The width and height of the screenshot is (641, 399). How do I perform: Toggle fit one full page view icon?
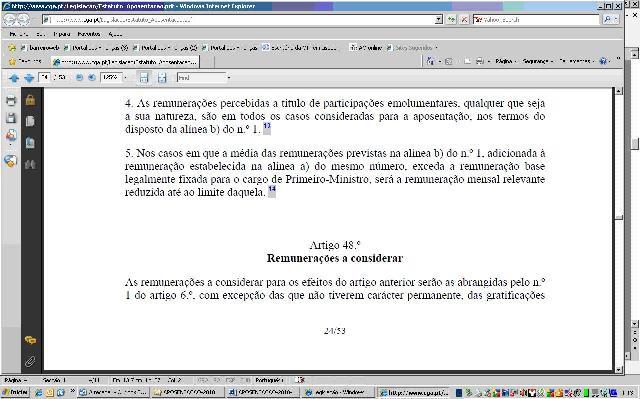tap(162, 78)
